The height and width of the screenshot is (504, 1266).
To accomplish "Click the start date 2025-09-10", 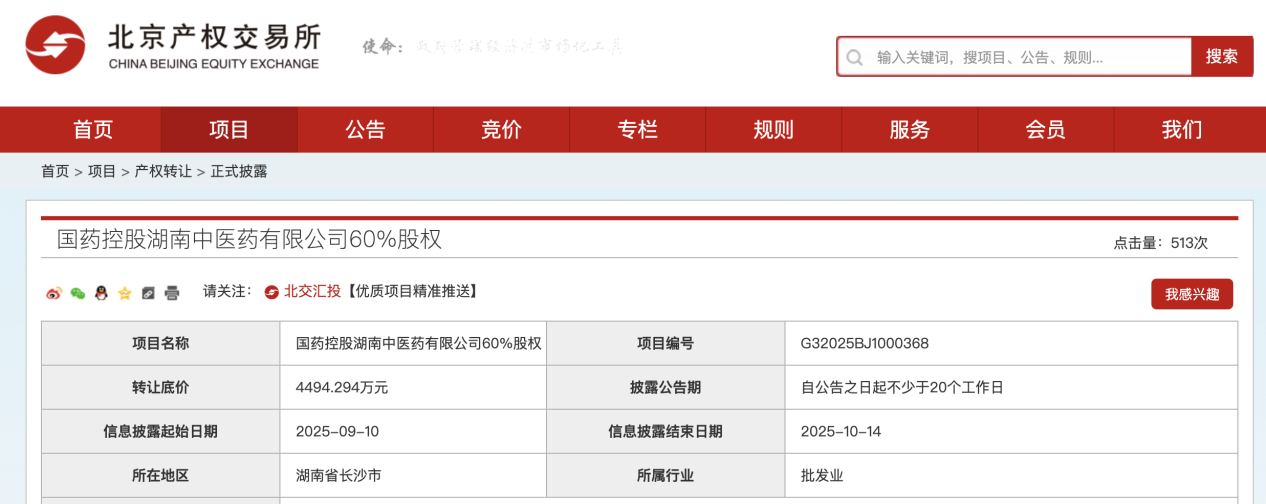I will pyautogui.click(x=338, y=431).
